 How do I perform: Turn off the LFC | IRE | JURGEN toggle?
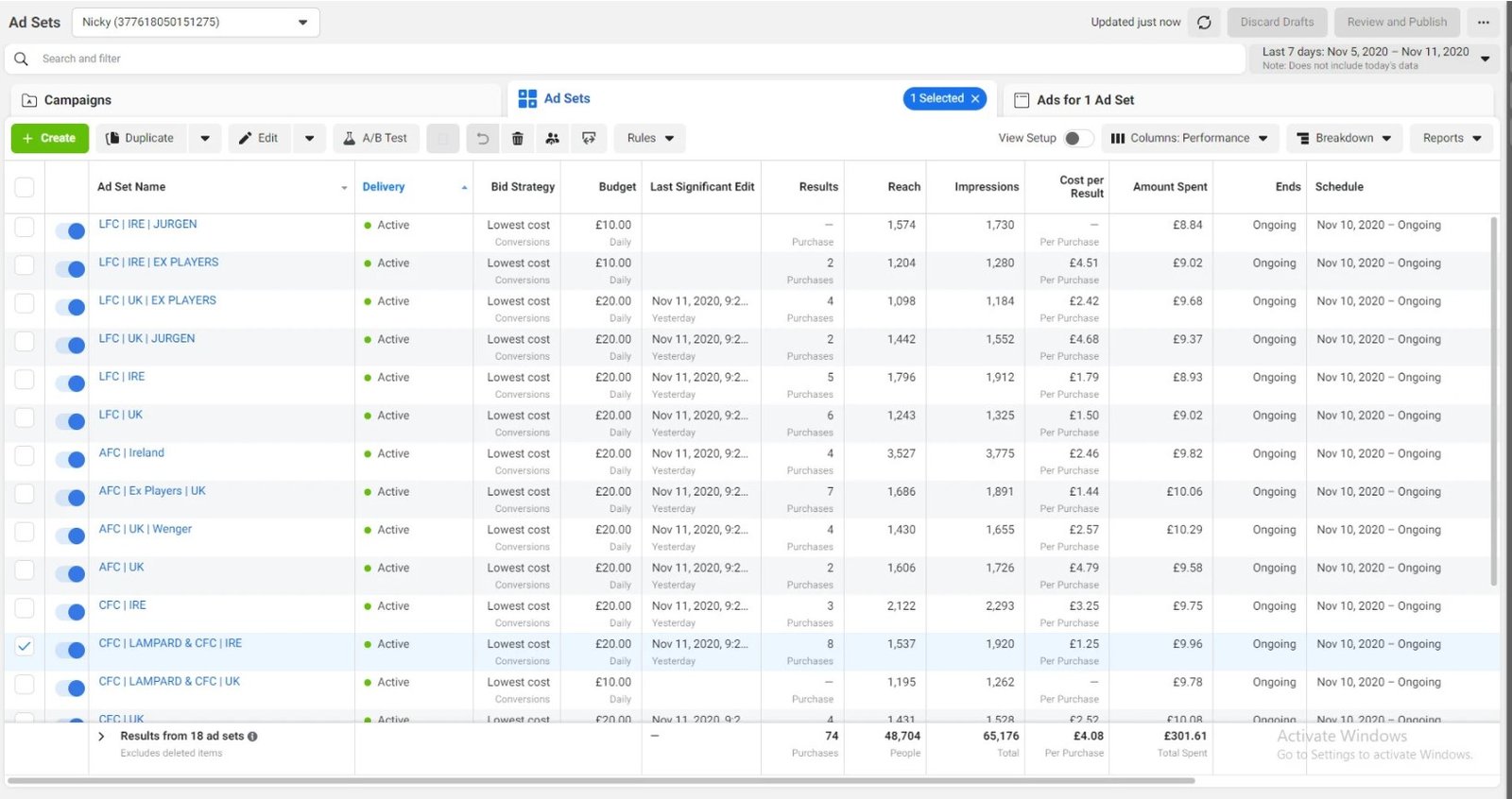[70, 230]
